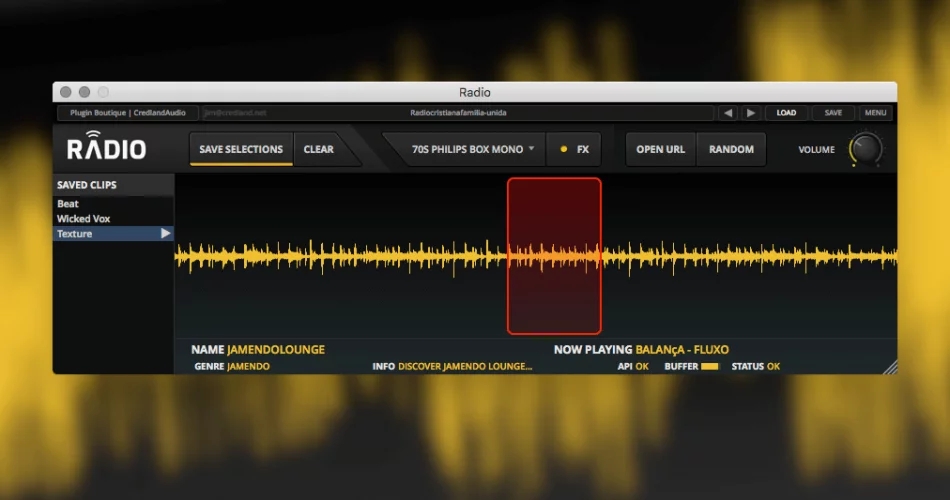
Task: Click the LOAD preset button
Action: tap(786, 113)
